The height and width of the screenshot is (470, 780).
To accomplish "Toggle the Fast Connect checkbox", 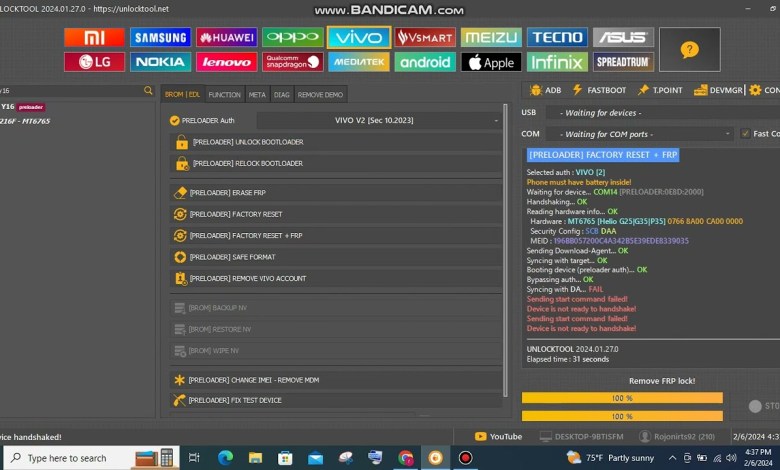I will click(745, 134).
